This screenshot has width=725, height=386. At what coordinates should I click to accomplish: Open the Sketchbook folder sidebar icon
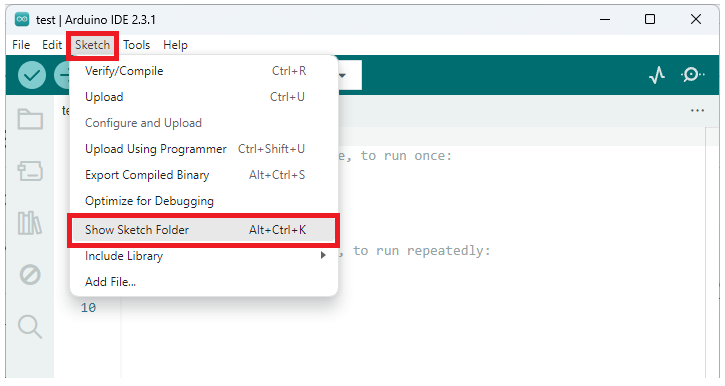(30, 119)
